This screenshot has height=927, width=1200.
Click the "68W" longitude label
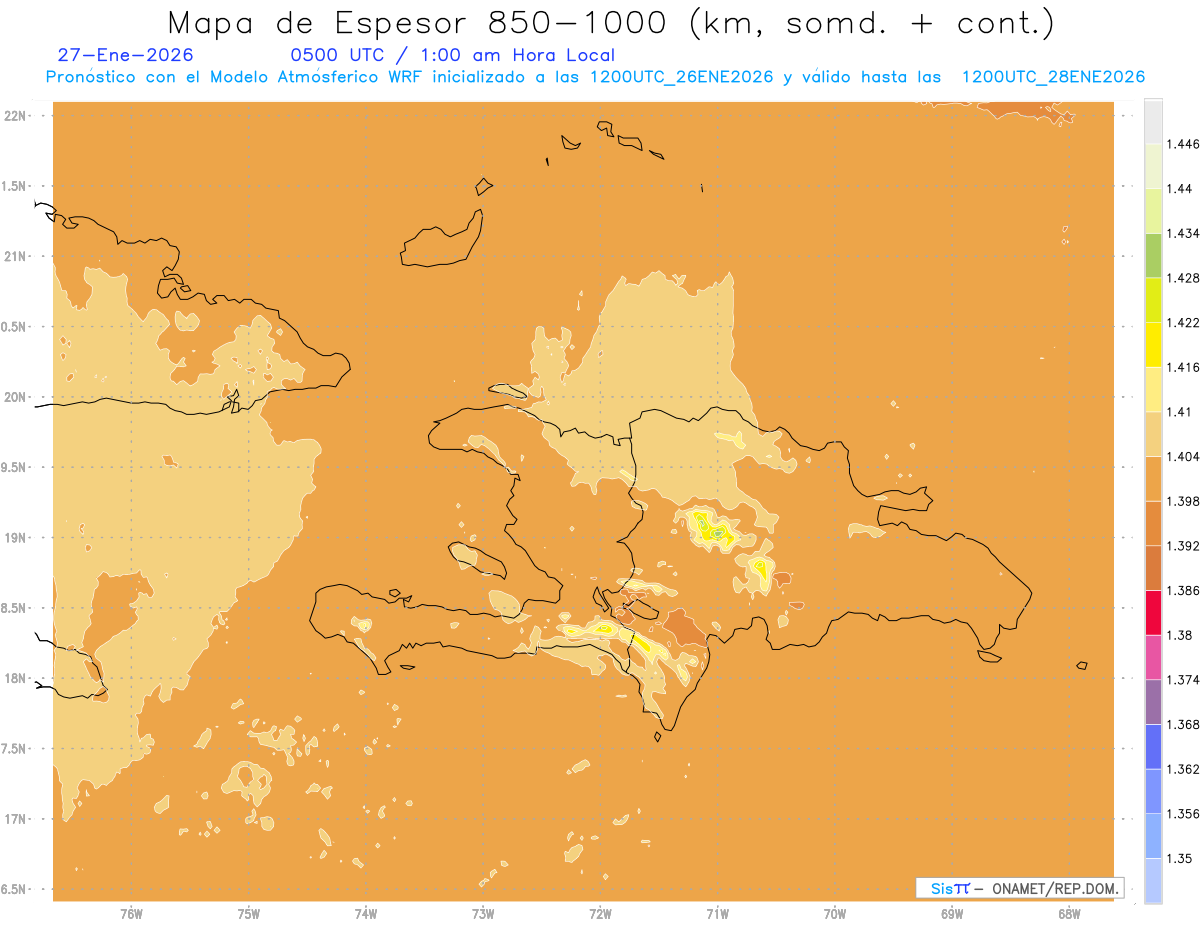click(x=1069, y=914)
